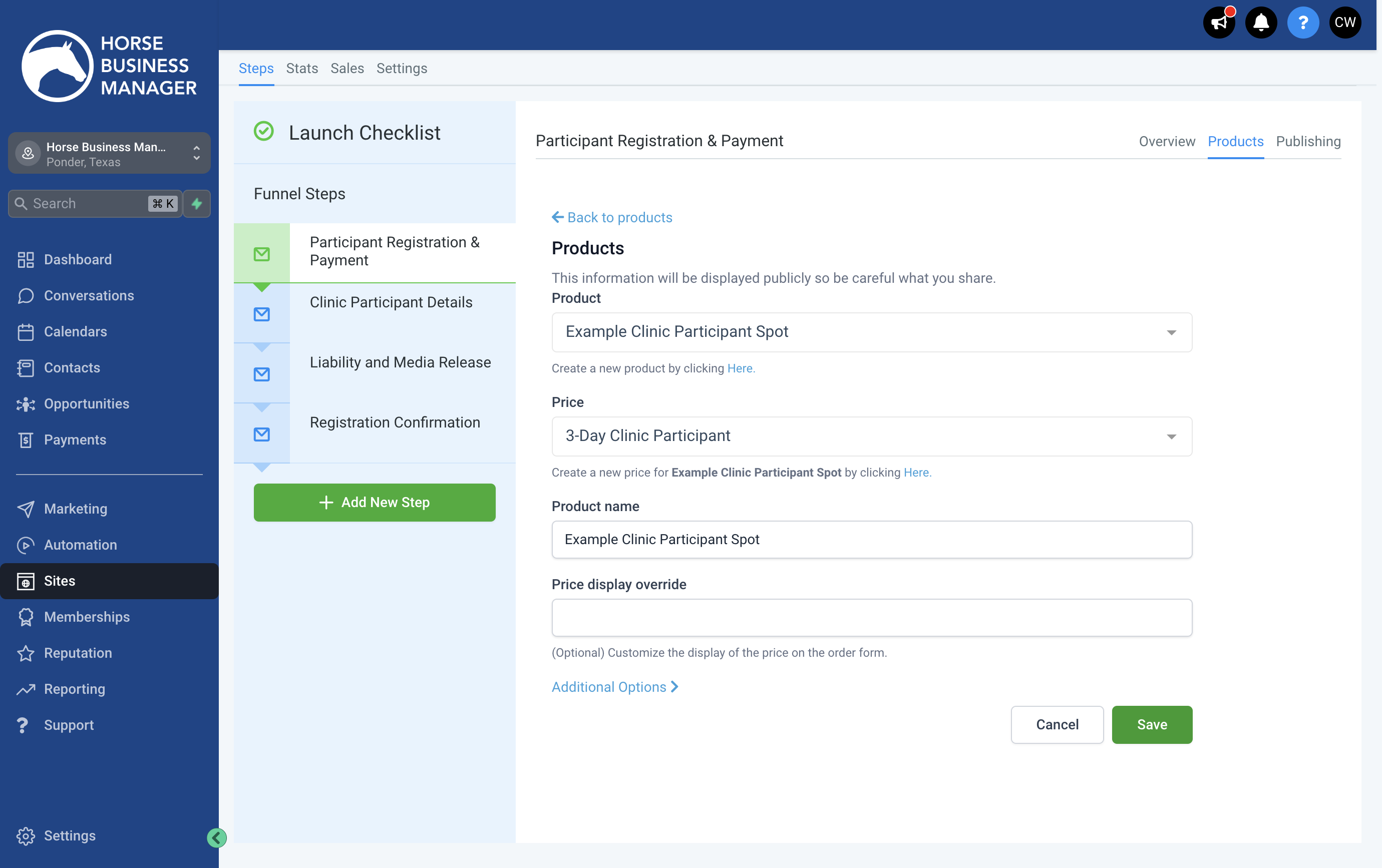Go back via Back to products link
Image resolution: width=1382 pixels, height=868 pixels.
[612, 217]
